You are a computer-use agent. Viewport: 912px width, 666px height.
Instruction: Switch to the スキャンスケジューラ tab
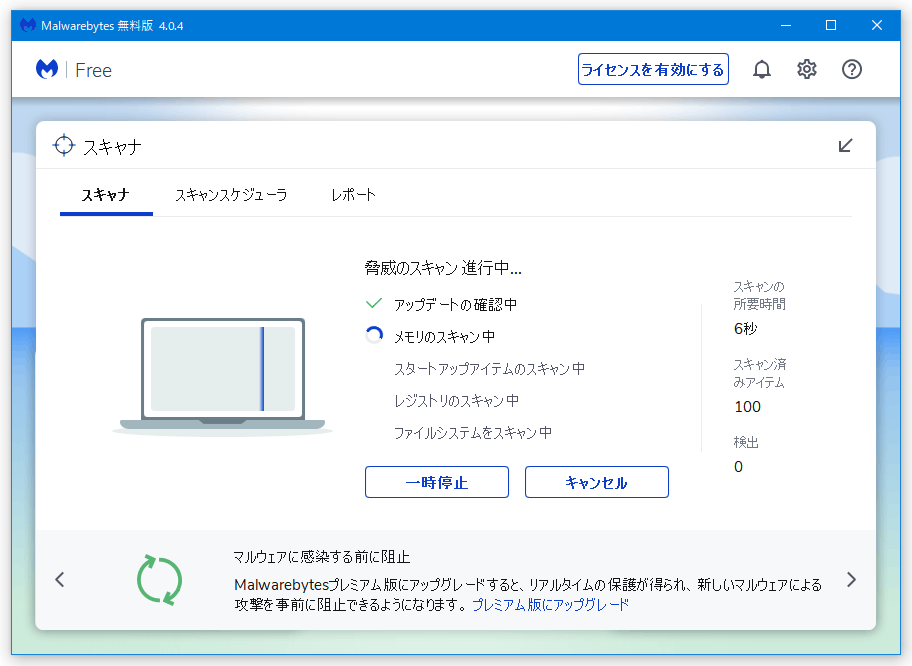click(231, 195)
